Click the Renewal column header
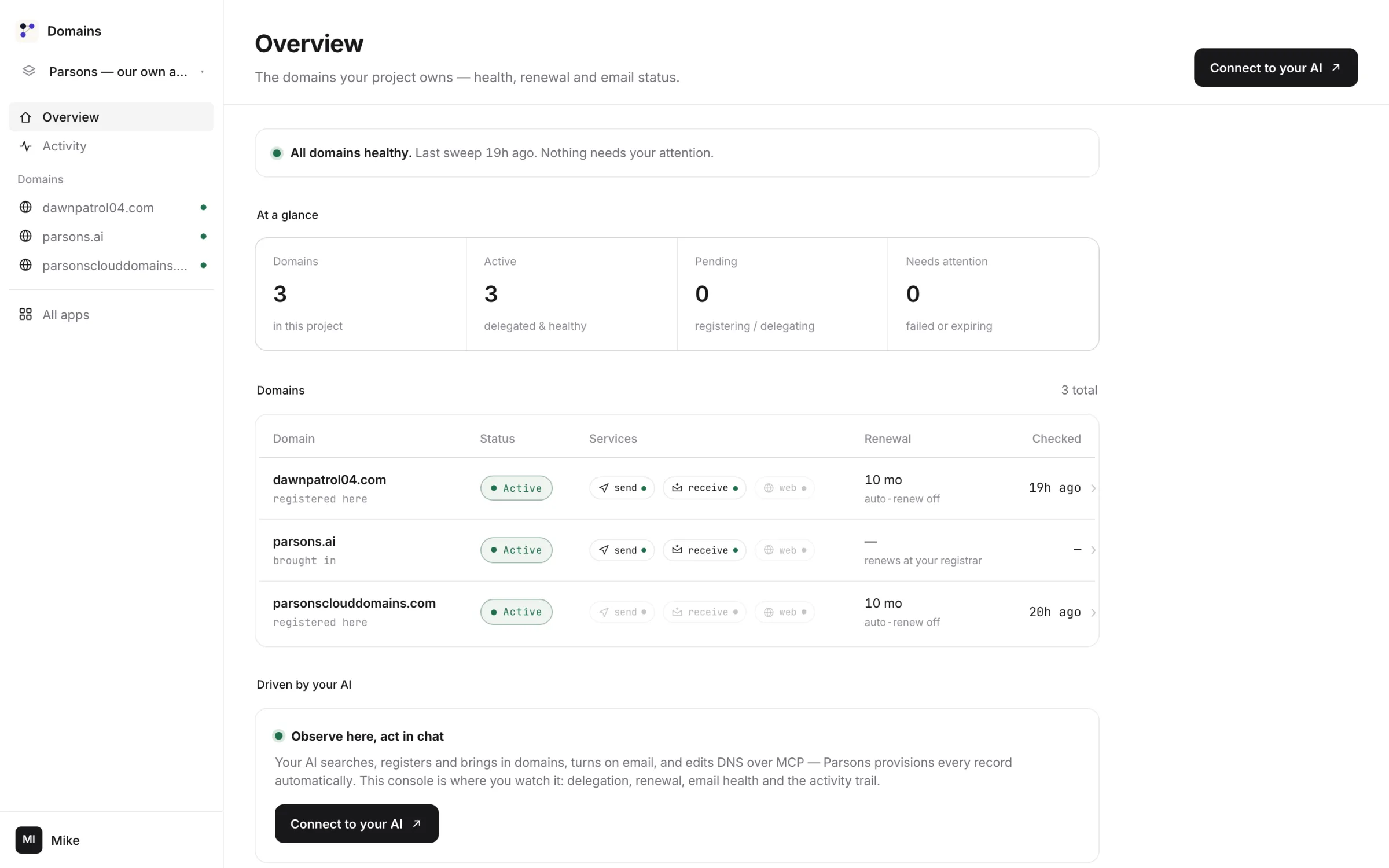 pyautogui.click(x=887, y=439)
